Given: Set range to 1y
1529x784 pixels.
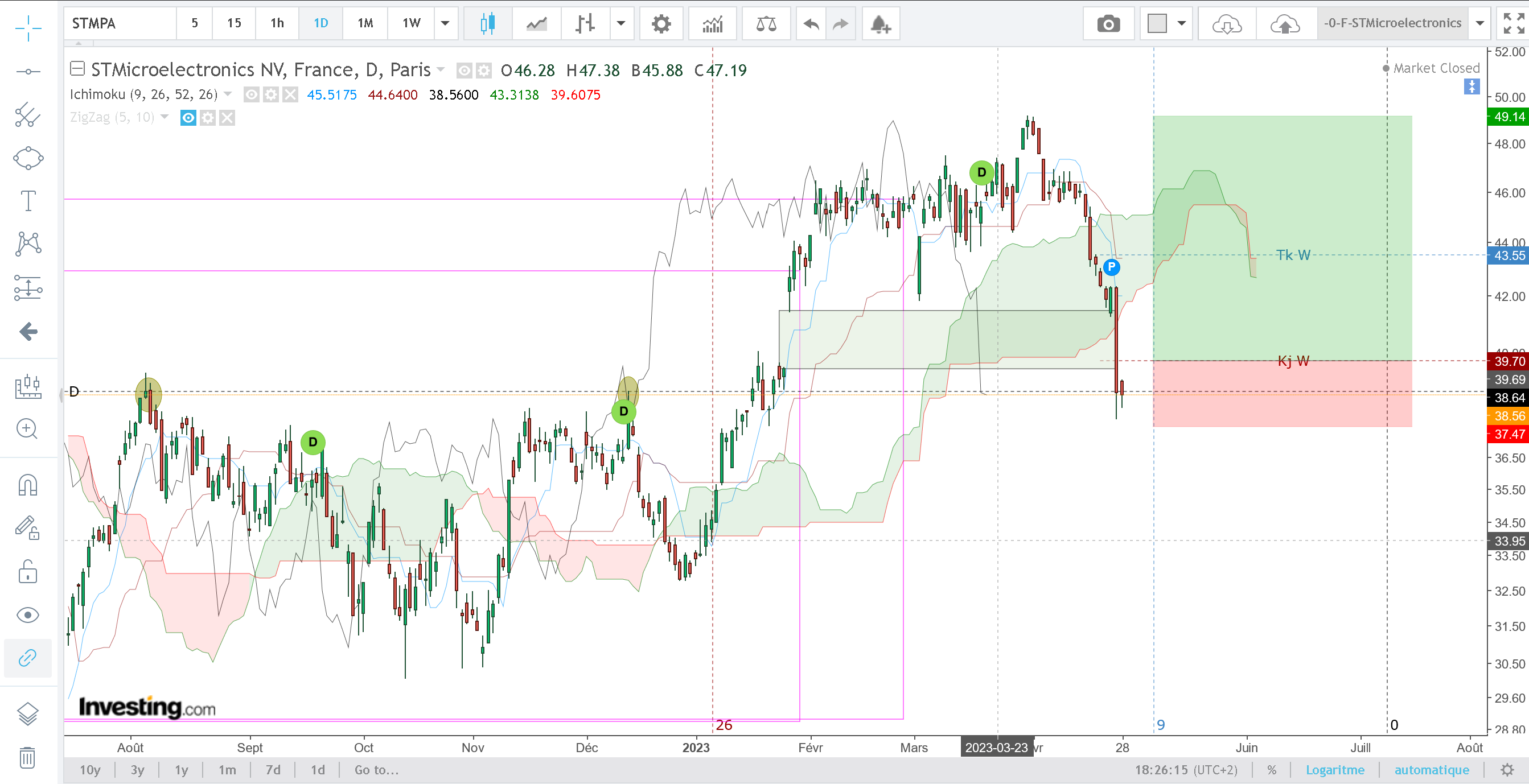Looking at the screenshot, I should 181,770.
